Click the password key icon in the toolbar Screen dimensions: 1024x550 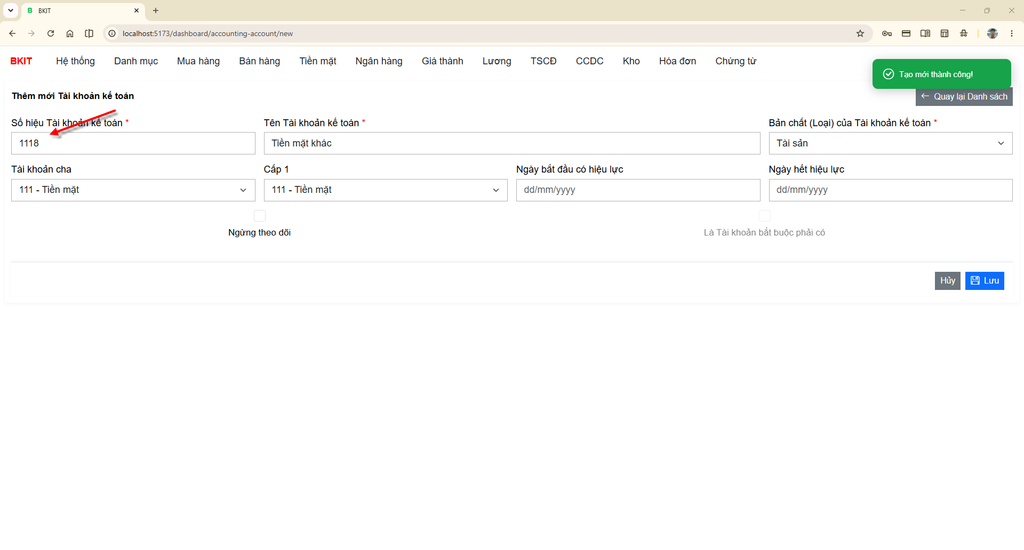(x=886, y=33)
